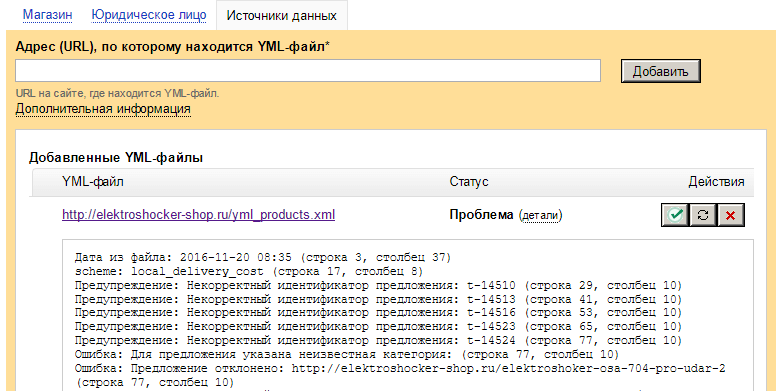
Task: Open elektroshocker-shop.ru yml_products.xml link
Action: click(198, 214)
